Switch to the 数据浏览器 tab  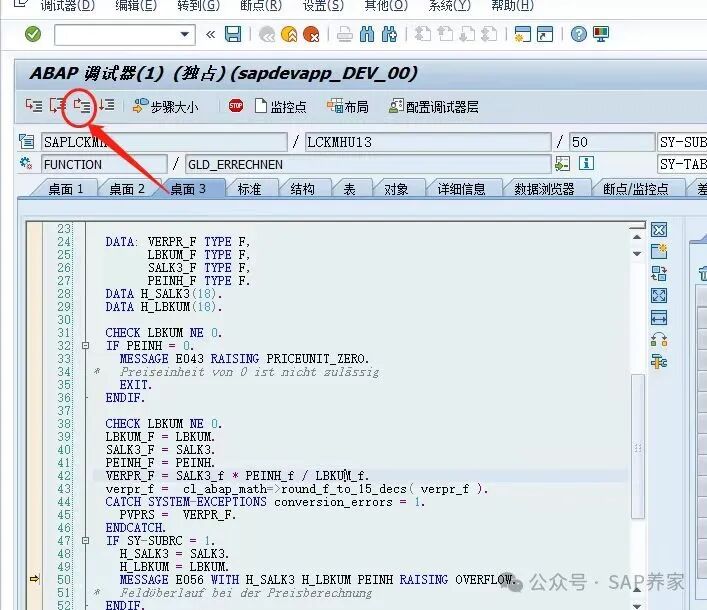pos(544,189)
